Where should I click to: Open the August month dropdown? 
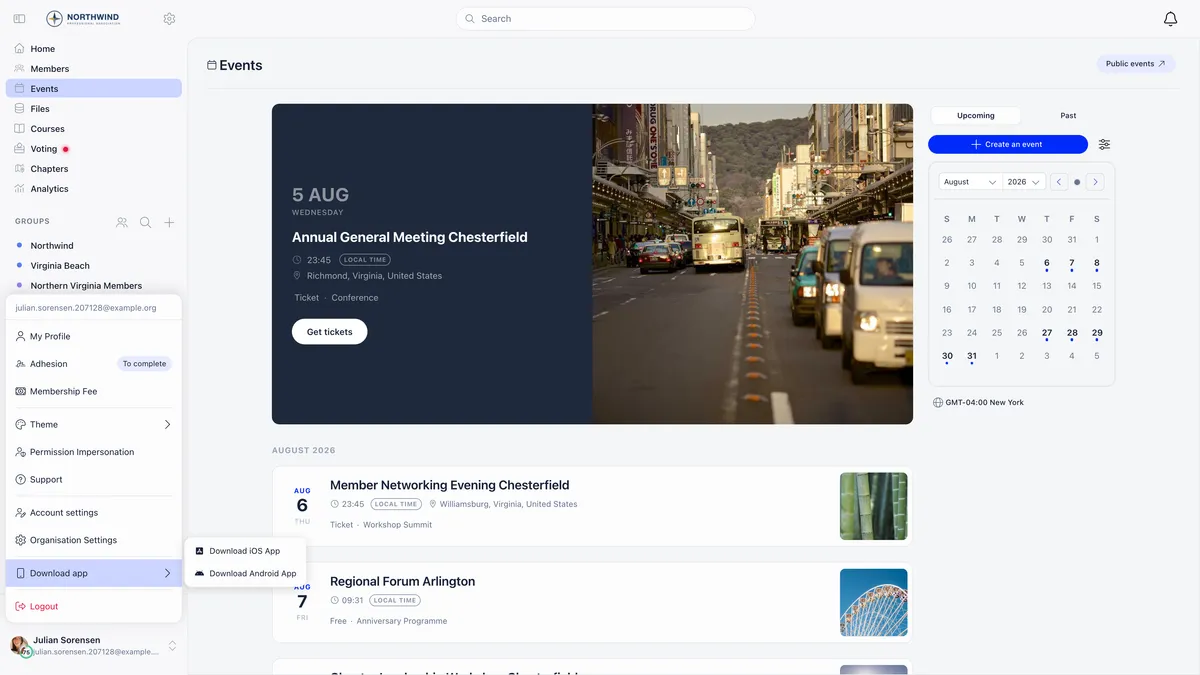click(970, 182)
